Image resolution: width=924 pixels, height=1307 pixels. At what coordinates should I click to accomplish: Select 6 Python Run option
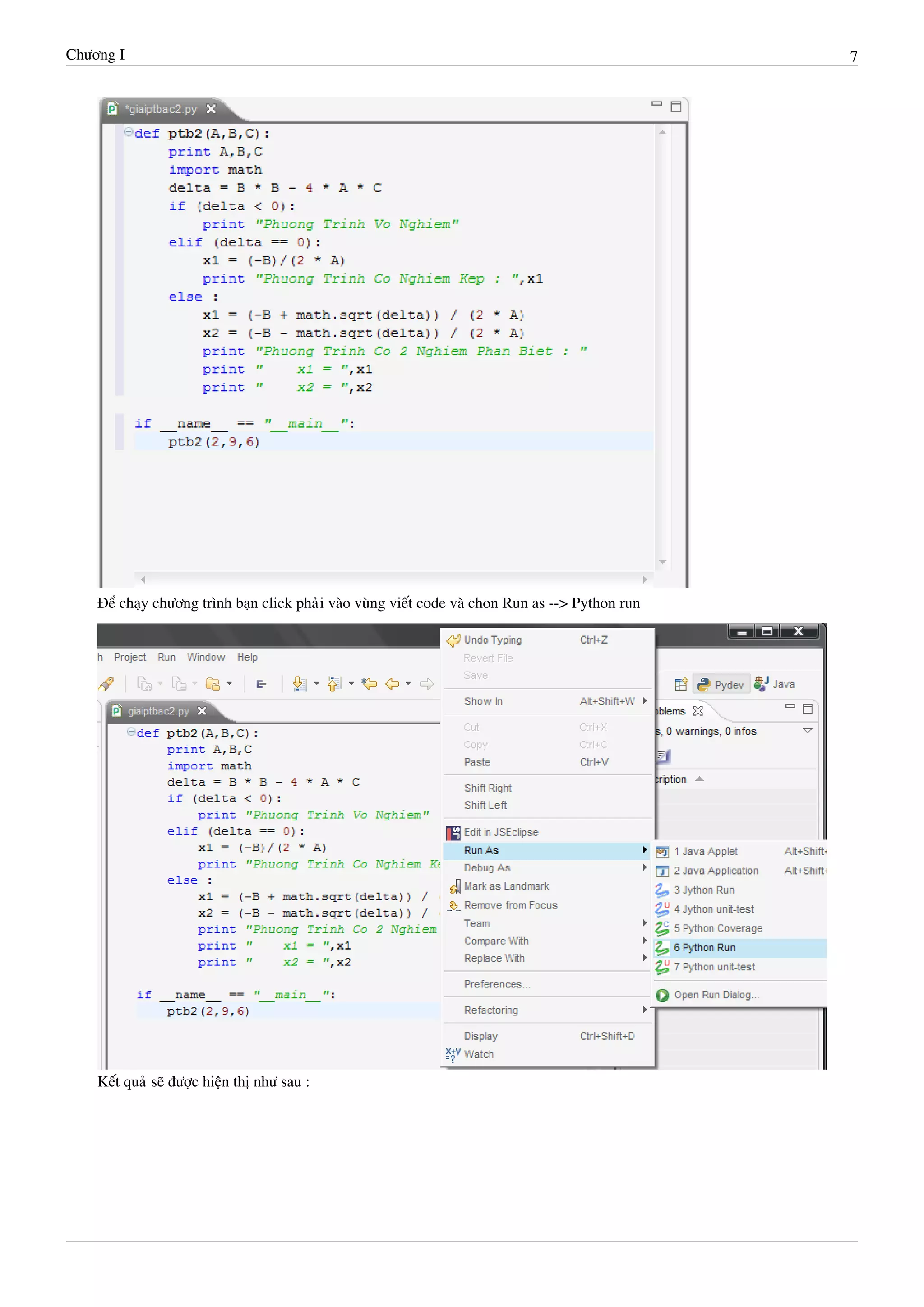(x=740, y=948)
